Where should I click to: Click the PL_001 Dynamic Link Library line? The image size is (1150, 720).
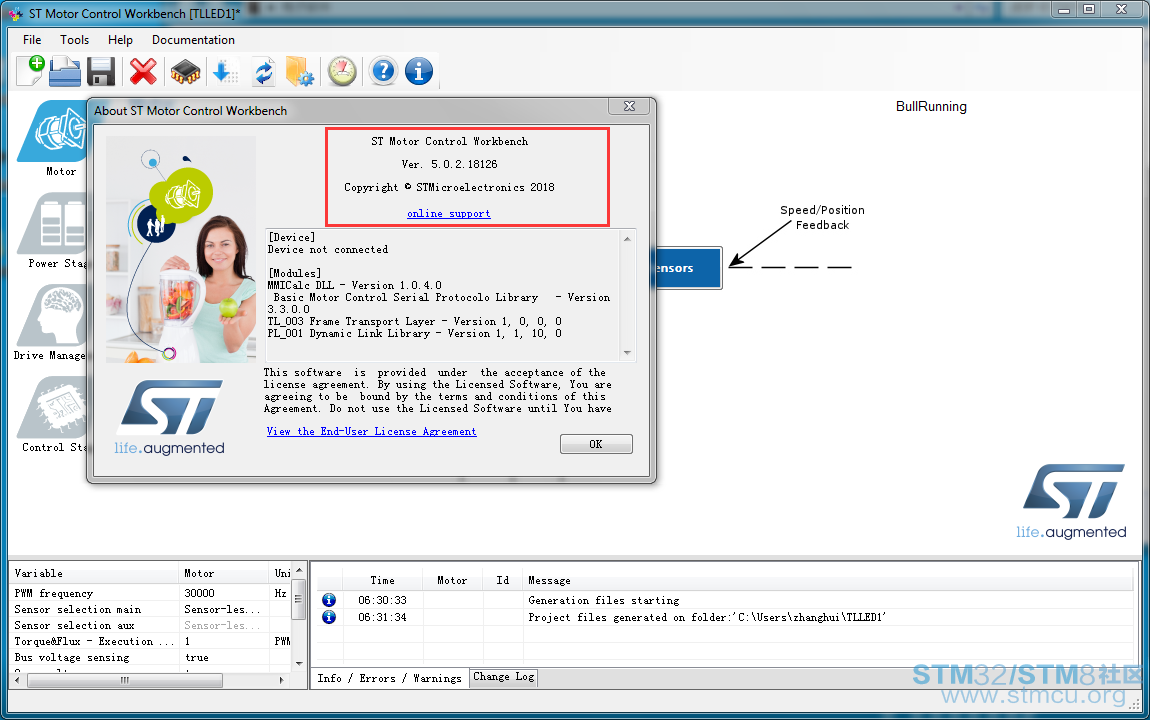414,334
